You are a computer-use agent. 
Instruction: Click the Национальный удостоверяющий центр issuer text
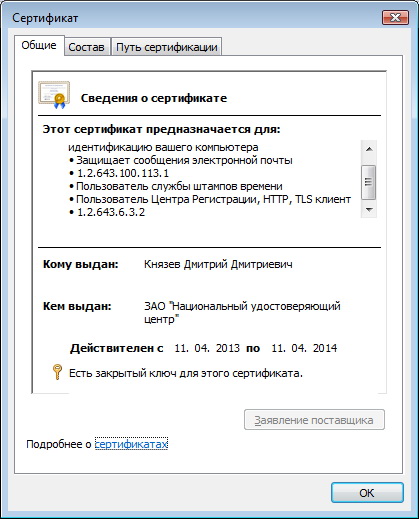(x=242, y=312)
